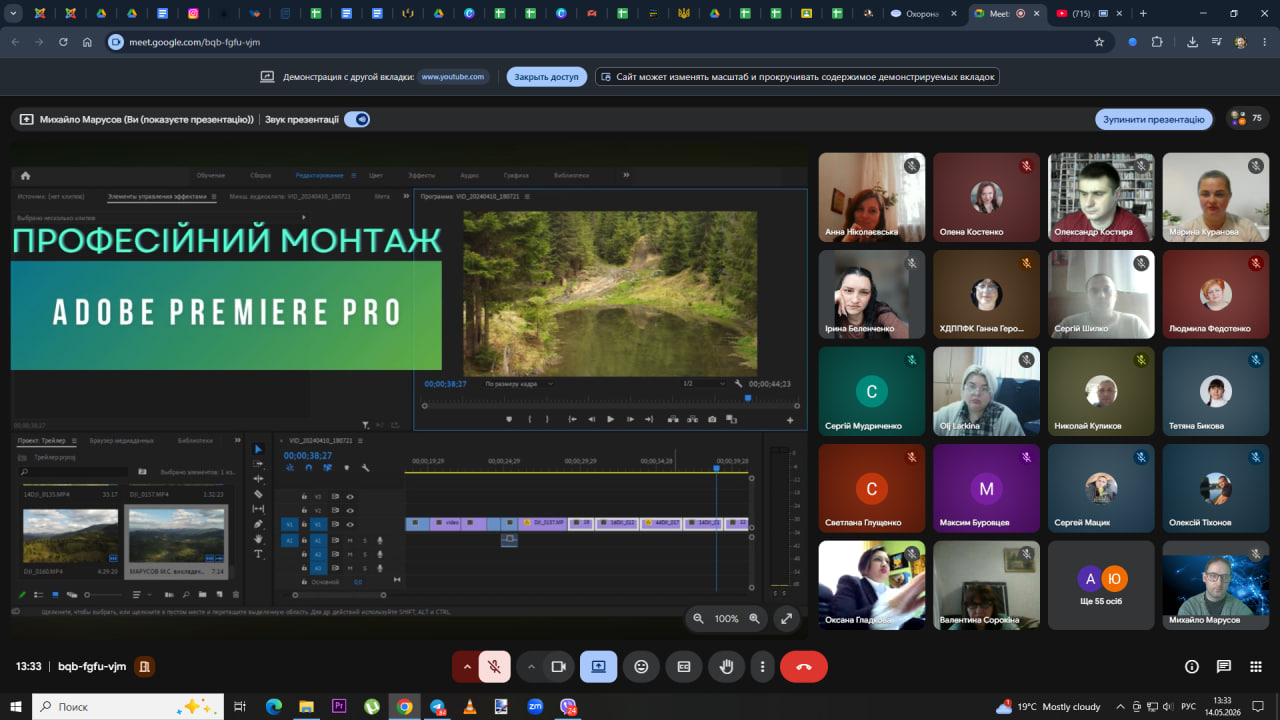This screenshot has height=720, width=1280.
Task: Switch to the Охорона browser tab
Action: pyautogui.click(x=922, y=14)
